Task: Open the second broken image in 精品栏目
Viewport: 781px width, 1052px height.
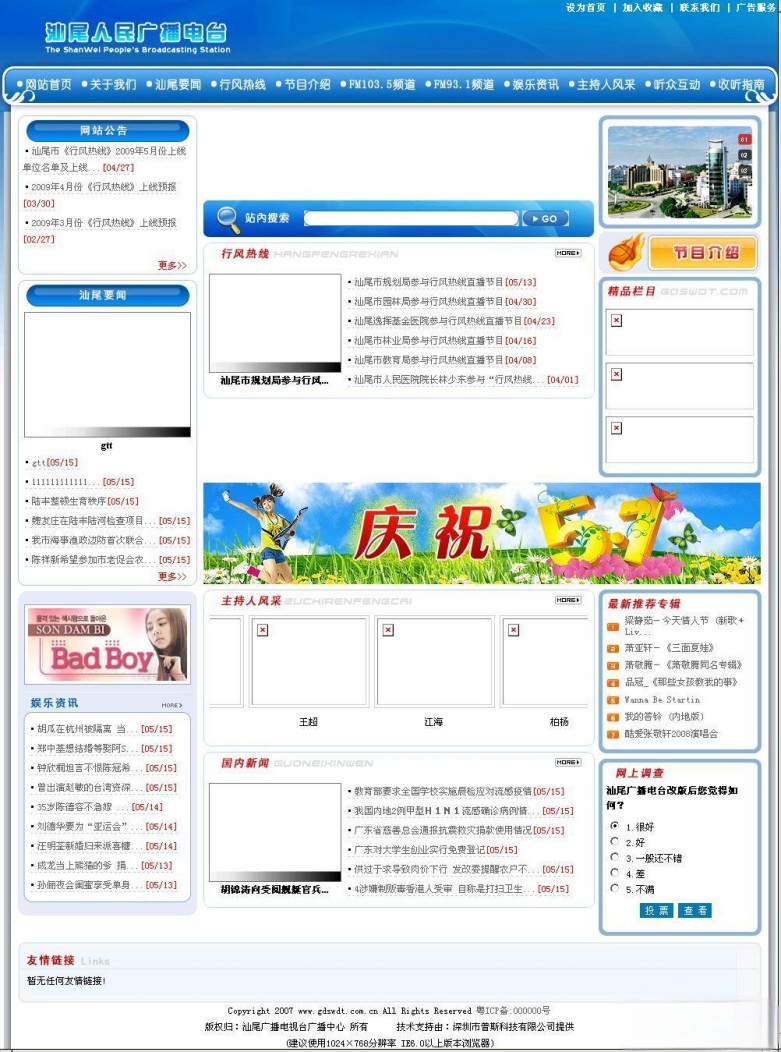Action: click(616, 374)
